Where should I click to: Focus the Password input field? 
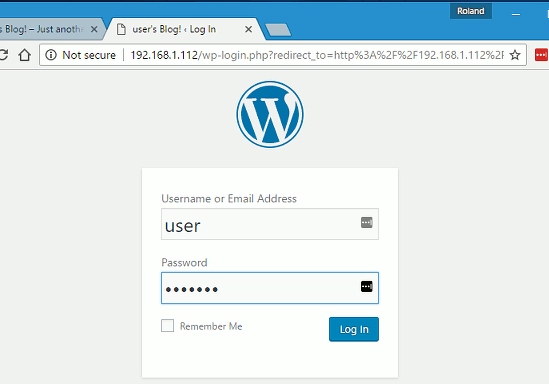pos(270,288)
